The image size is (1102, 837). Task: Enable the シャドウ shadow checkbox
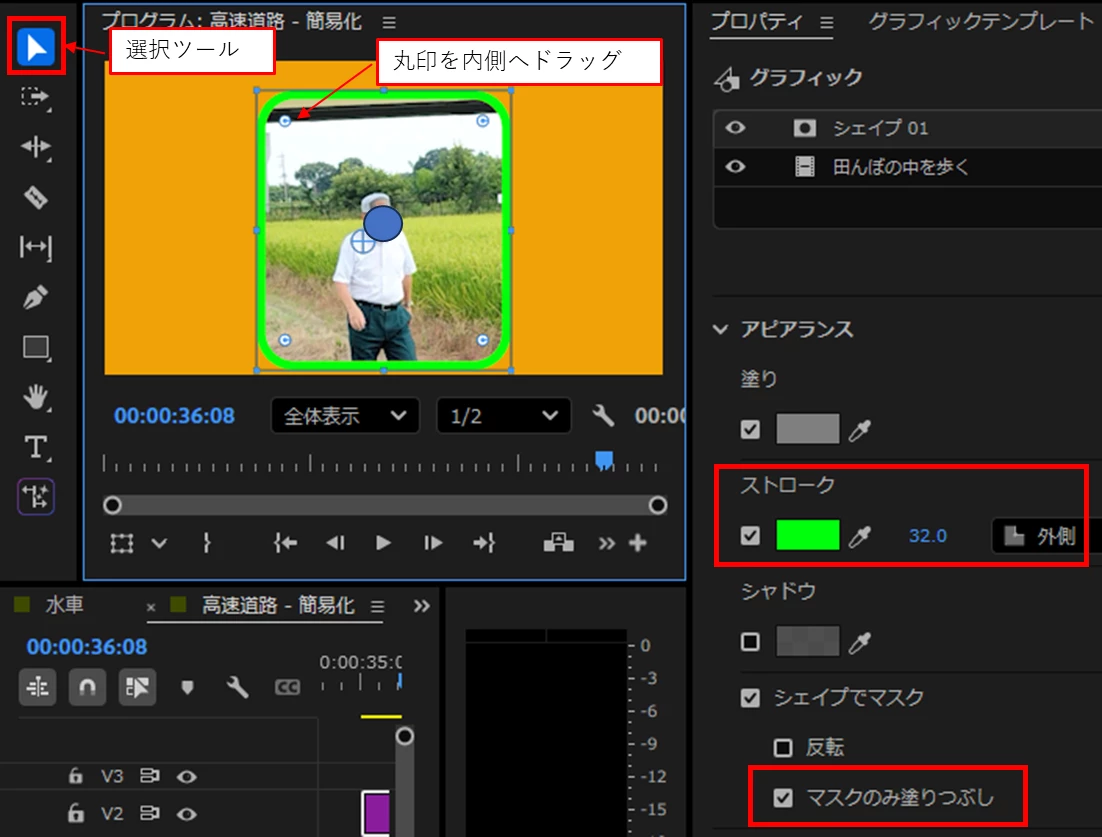tap(751, 642)
